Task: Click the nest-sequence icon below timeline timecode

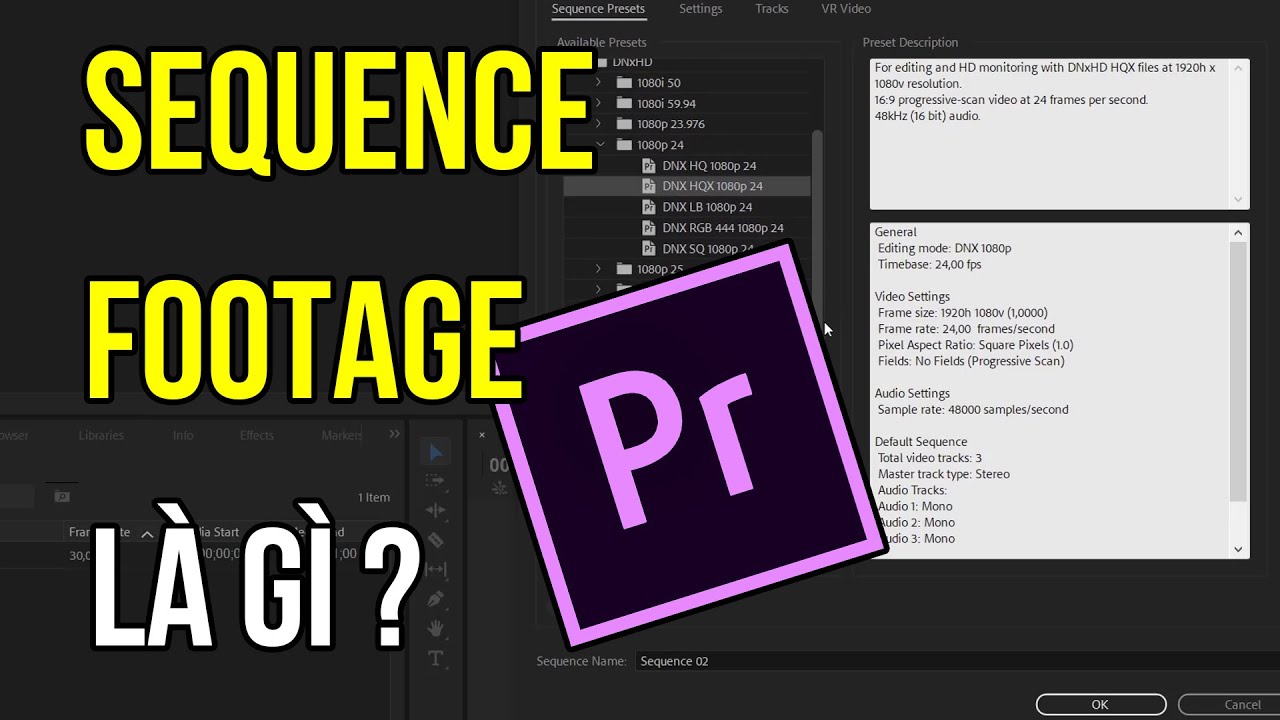Action: point(499,488)
